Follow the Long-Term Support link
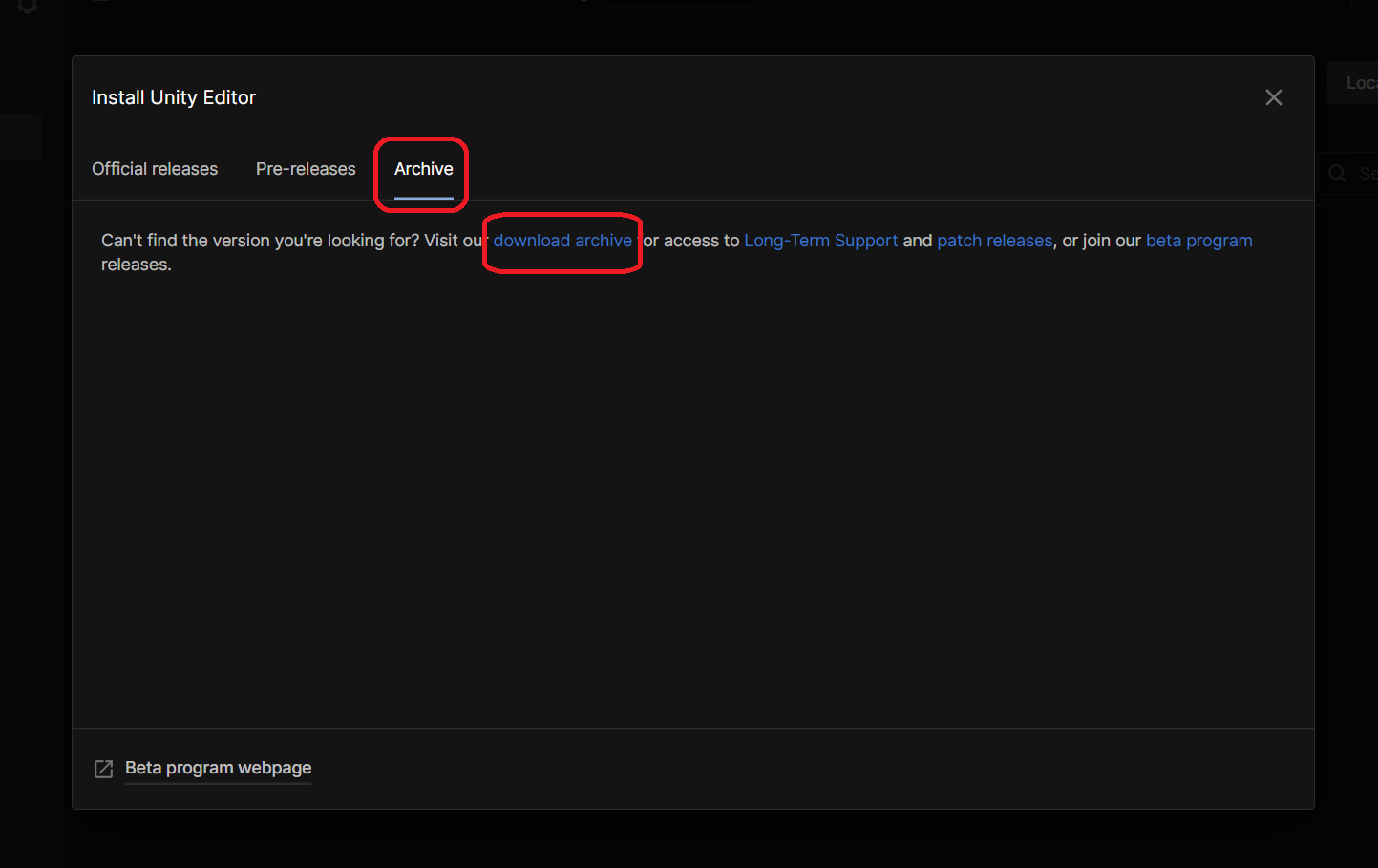The height and width of the screenshot is (868, 1378). [821, 241]
